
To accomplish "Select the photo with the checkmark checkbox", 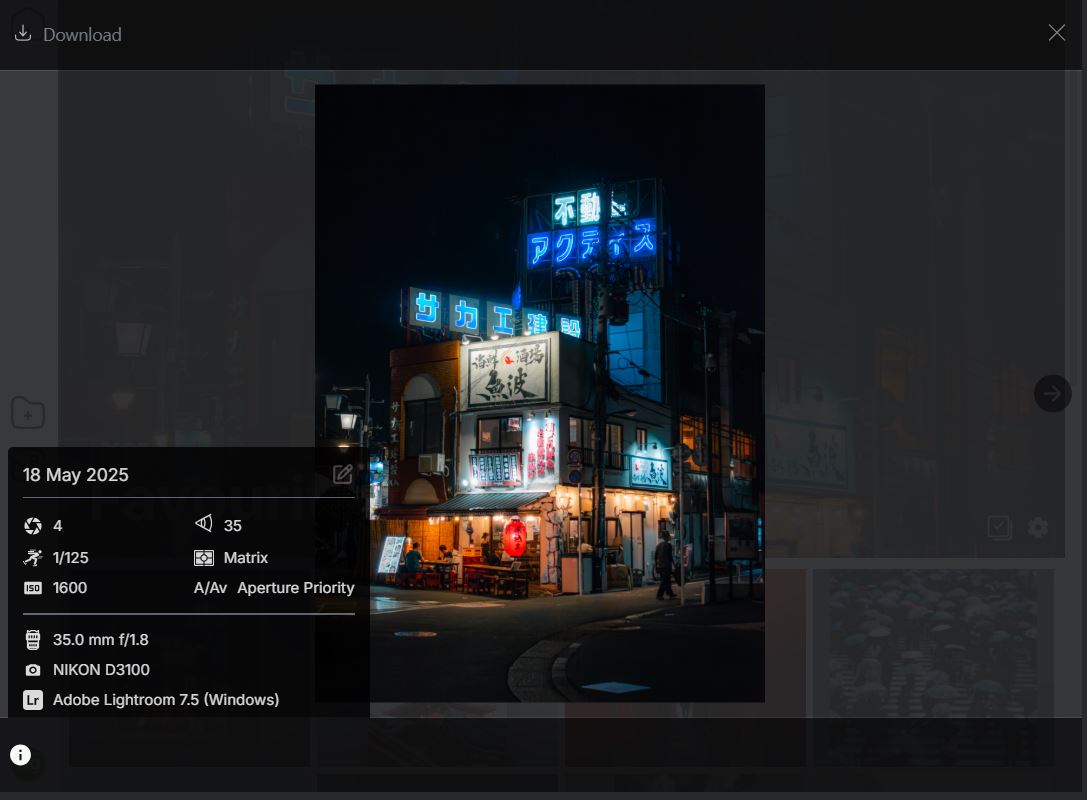I will tap(998, 527).
